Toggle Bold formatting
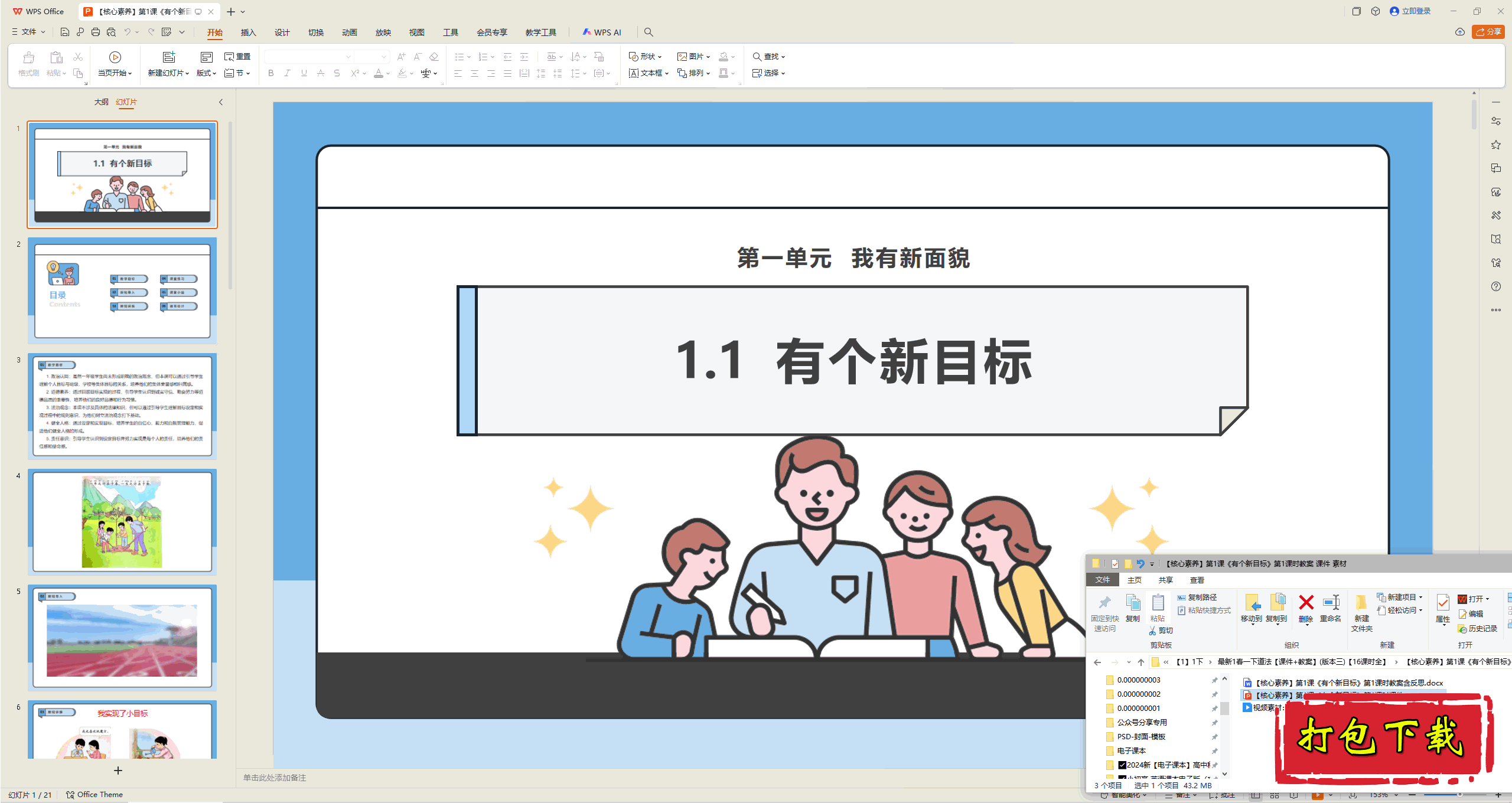This screenshot has width=1512, height=803. click(271, 73)
